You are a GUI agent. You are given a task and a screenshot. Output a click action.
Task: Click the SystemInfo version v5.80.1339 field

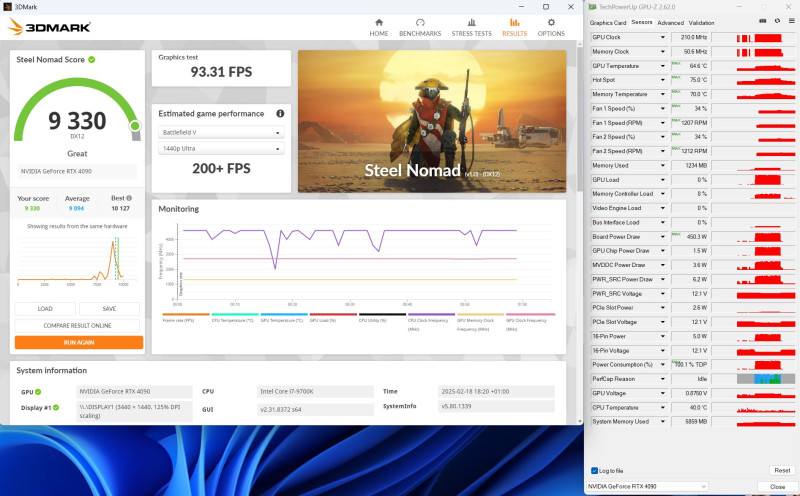pos(496,406)
